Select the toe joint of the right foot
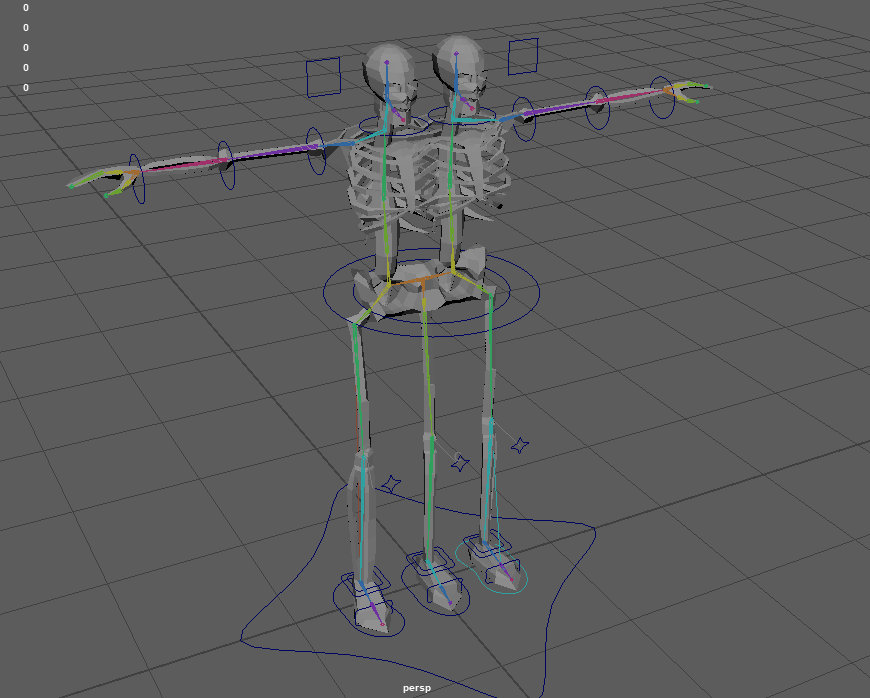870x698 pixels. [512, 579]
